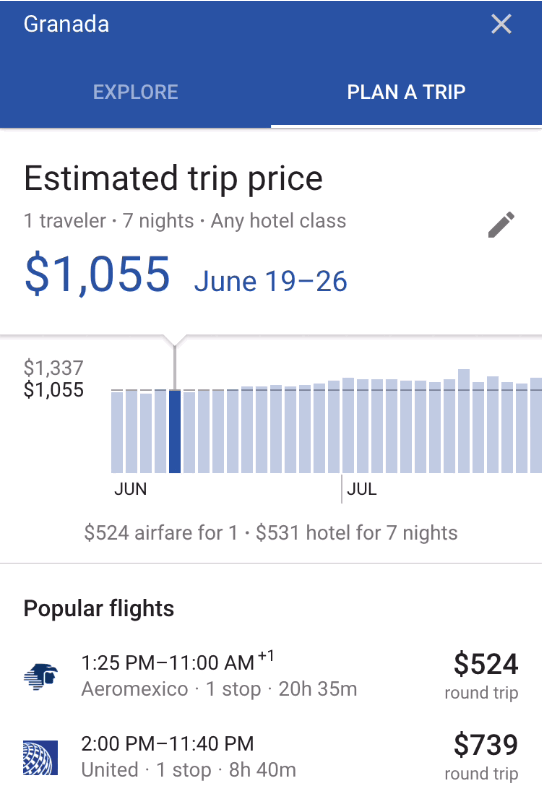Click the JUL month label on chart
The height and width of the screenshot is (794, 542).
click(362, 489)
